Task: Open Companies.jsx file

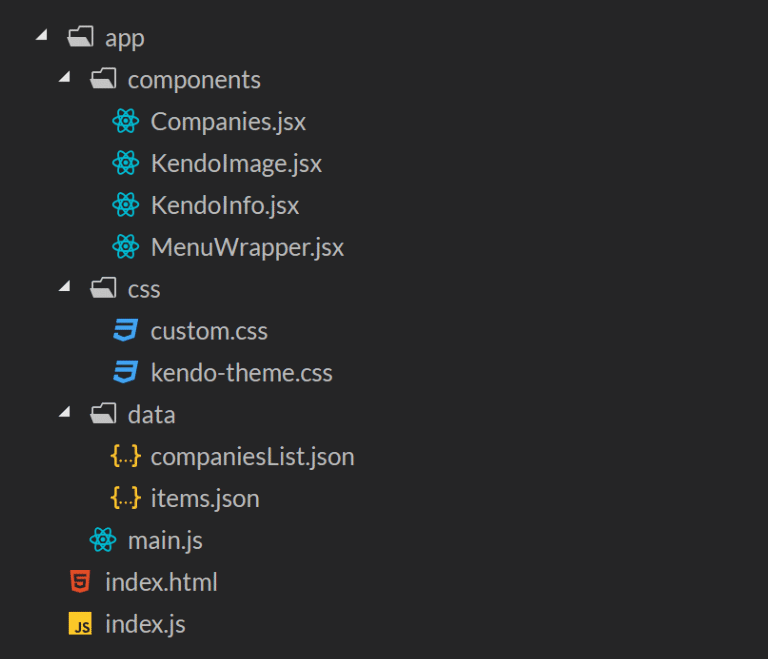Action: 228,122
